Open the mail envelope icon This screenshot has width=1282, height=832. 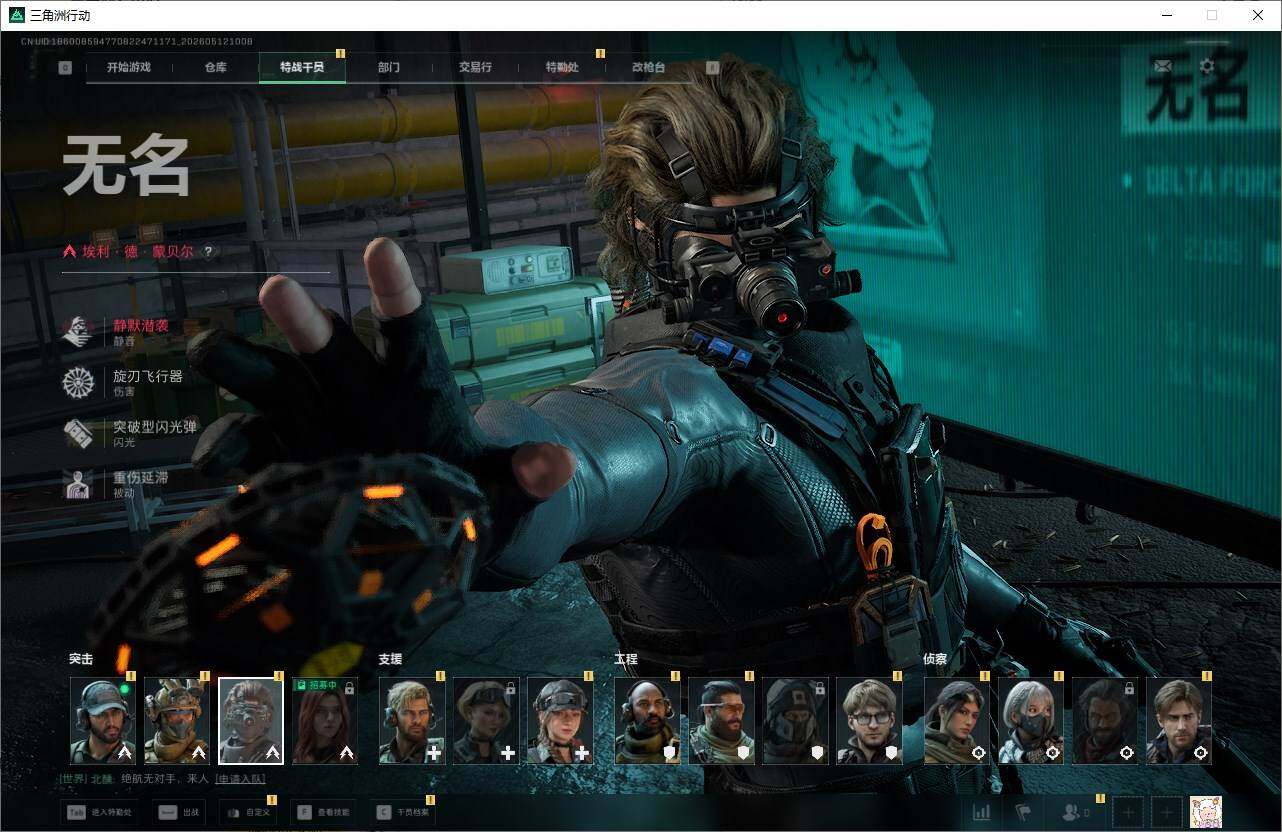point(1163,66)
